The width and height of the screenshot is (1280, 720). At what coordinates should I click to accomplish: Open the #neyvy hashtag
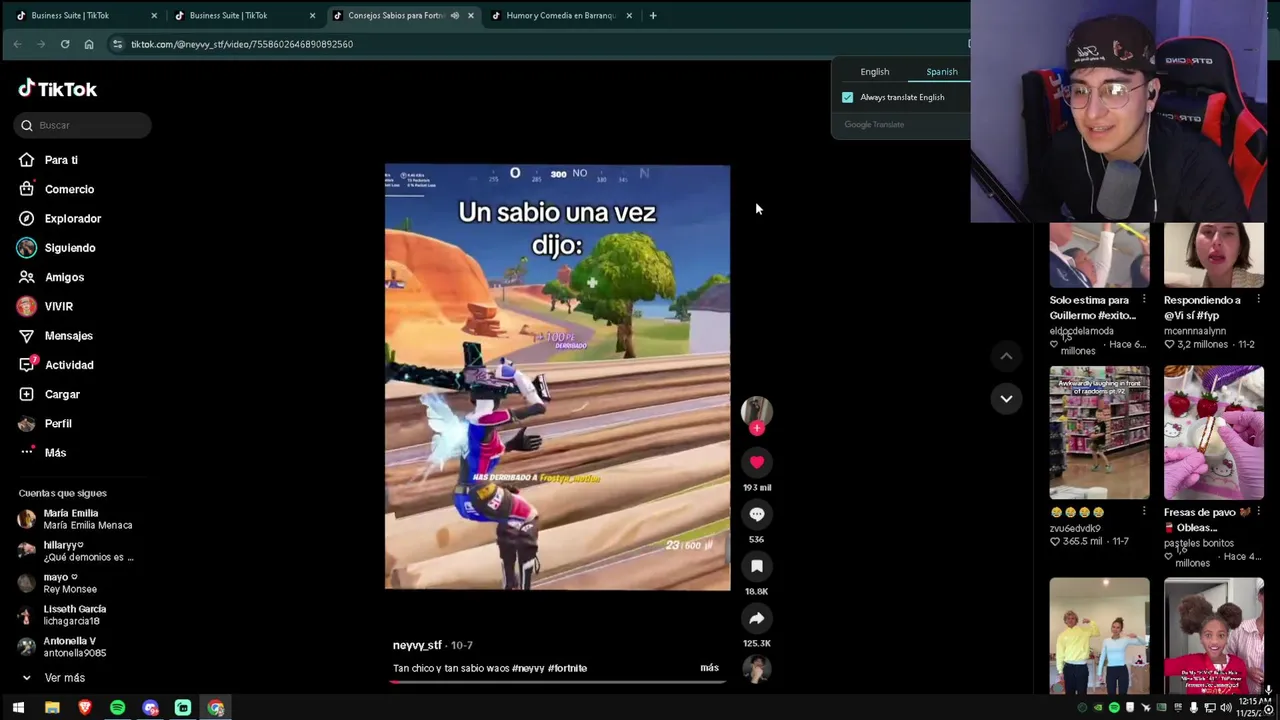528,668
